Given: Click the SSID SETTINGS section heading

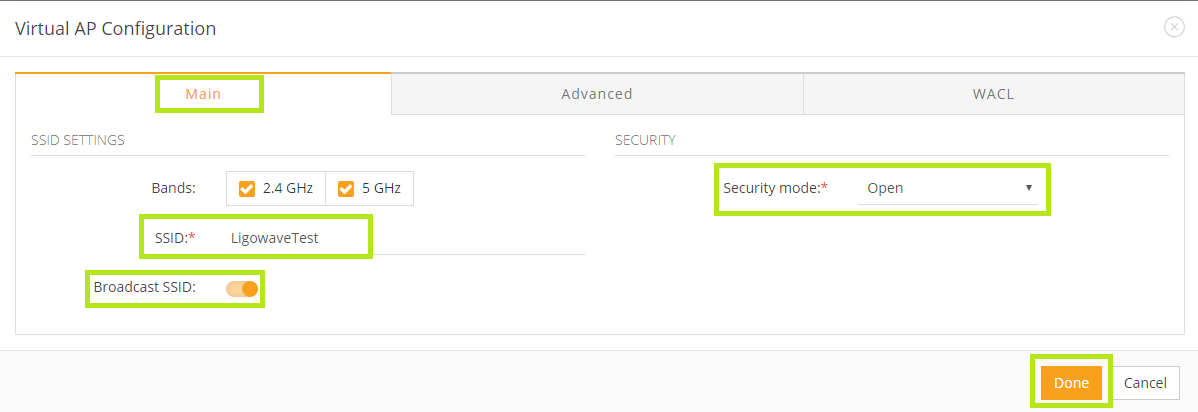Looking at the screenshot, I should tap(78, 140).
